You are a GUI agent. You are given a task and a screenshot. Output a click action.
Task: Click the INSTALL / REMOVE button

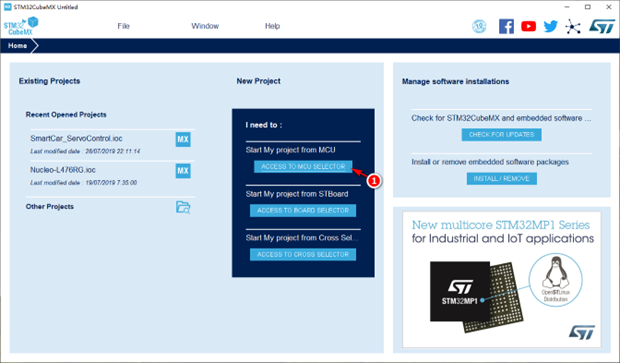501,178
